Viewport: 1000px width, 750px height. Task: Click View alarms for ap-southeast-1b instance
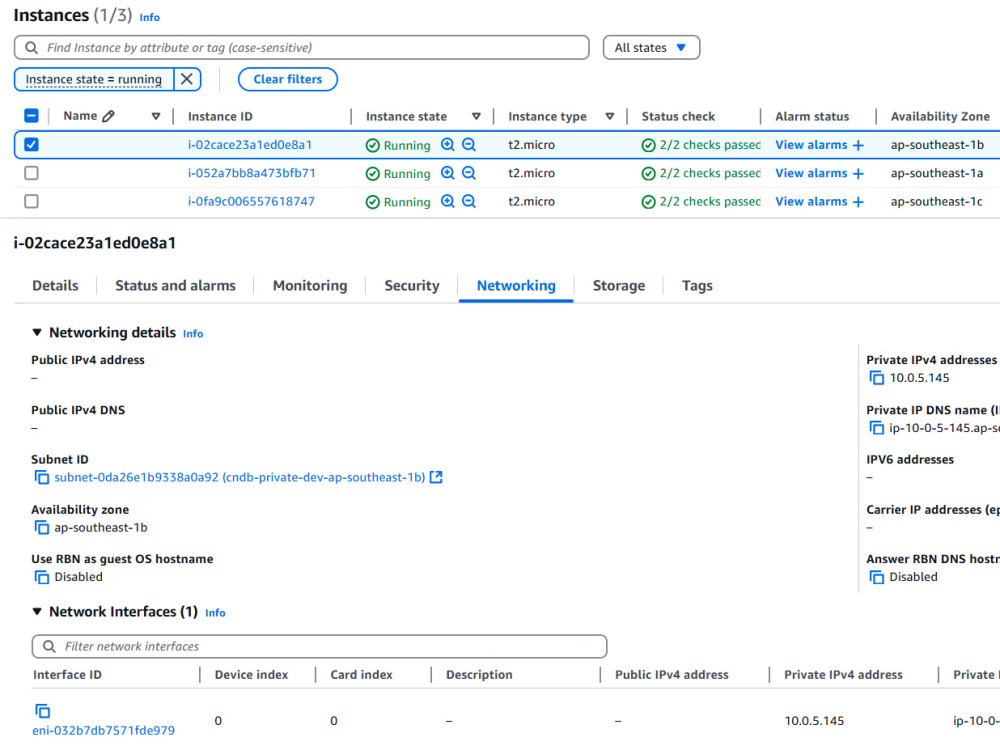point(811,145)
